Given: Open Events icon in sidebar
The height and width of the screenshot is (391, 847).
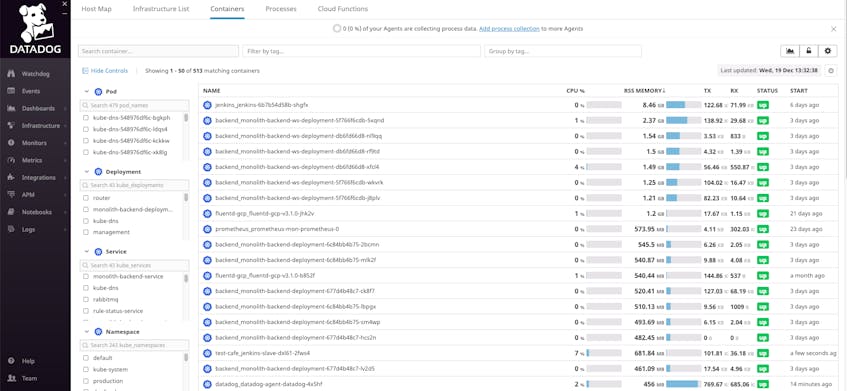Looking at the screenshot, I should point(11,91).
